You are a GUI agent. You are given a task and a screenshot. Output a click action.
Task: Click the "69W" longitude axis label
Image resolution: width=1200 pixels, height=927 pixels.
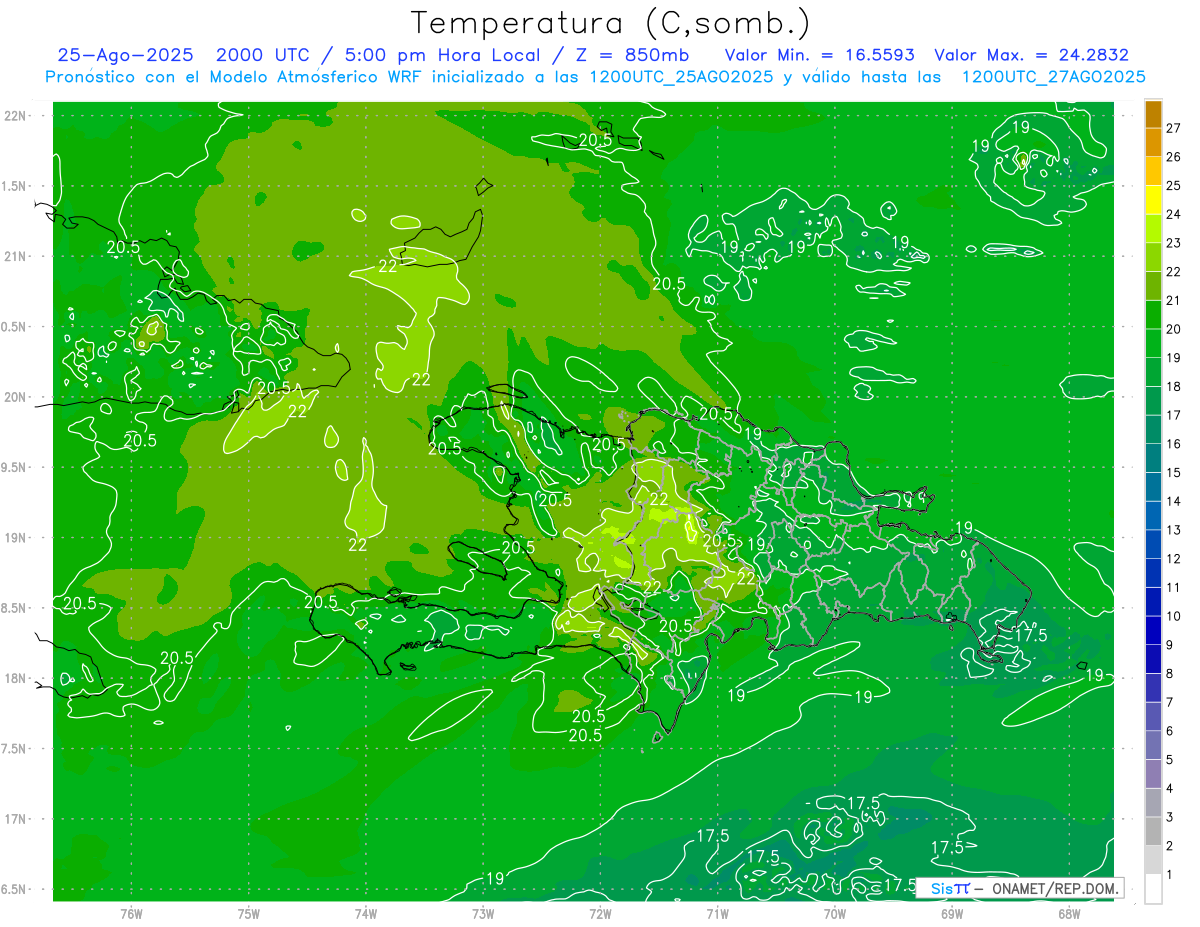[x=952, y=914]
